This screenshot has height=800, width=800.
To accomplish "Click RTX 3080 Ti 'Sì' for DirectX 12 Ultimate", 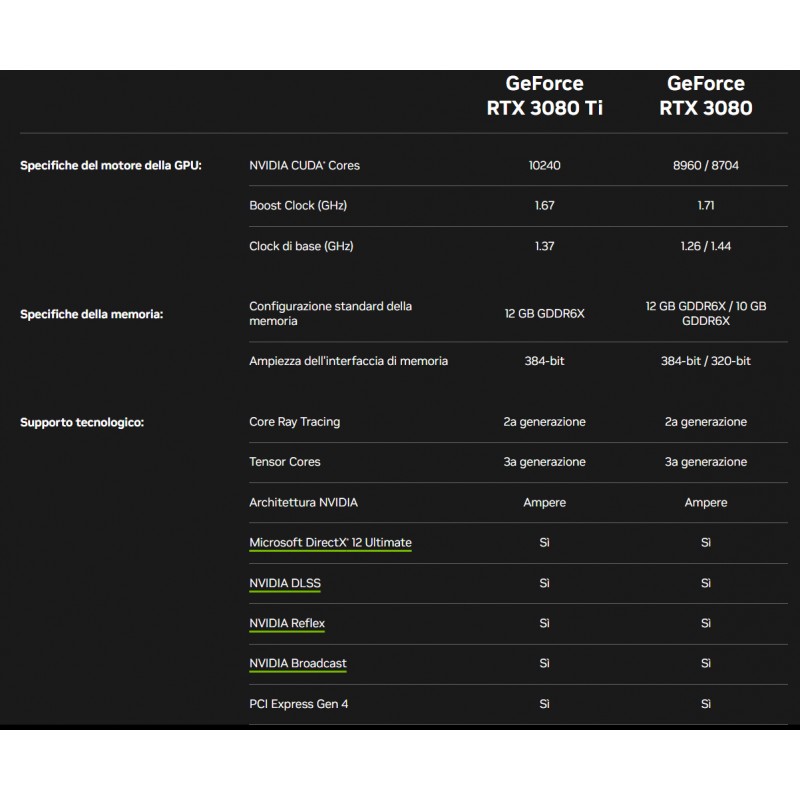I will coord(544,543).
